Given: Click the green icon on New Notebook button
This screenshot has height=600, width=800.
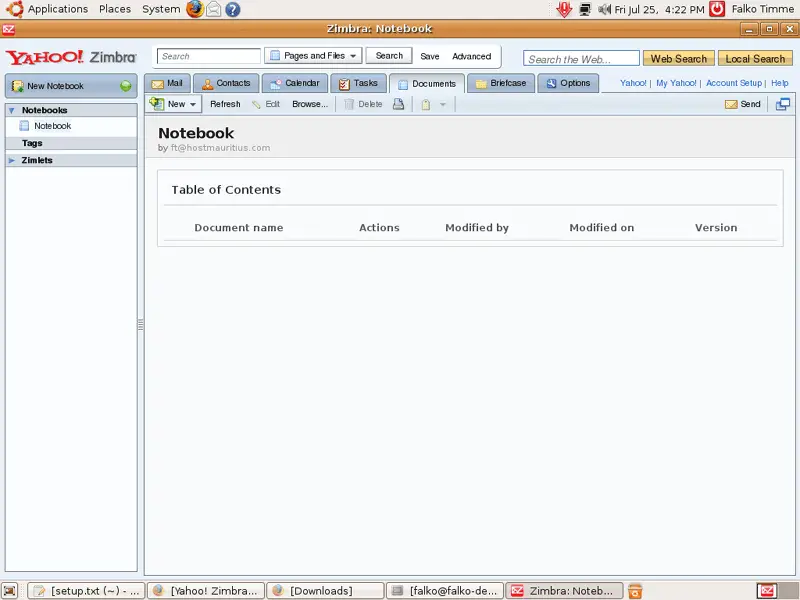Looking at the screenshot, I should tap(126, 86).
